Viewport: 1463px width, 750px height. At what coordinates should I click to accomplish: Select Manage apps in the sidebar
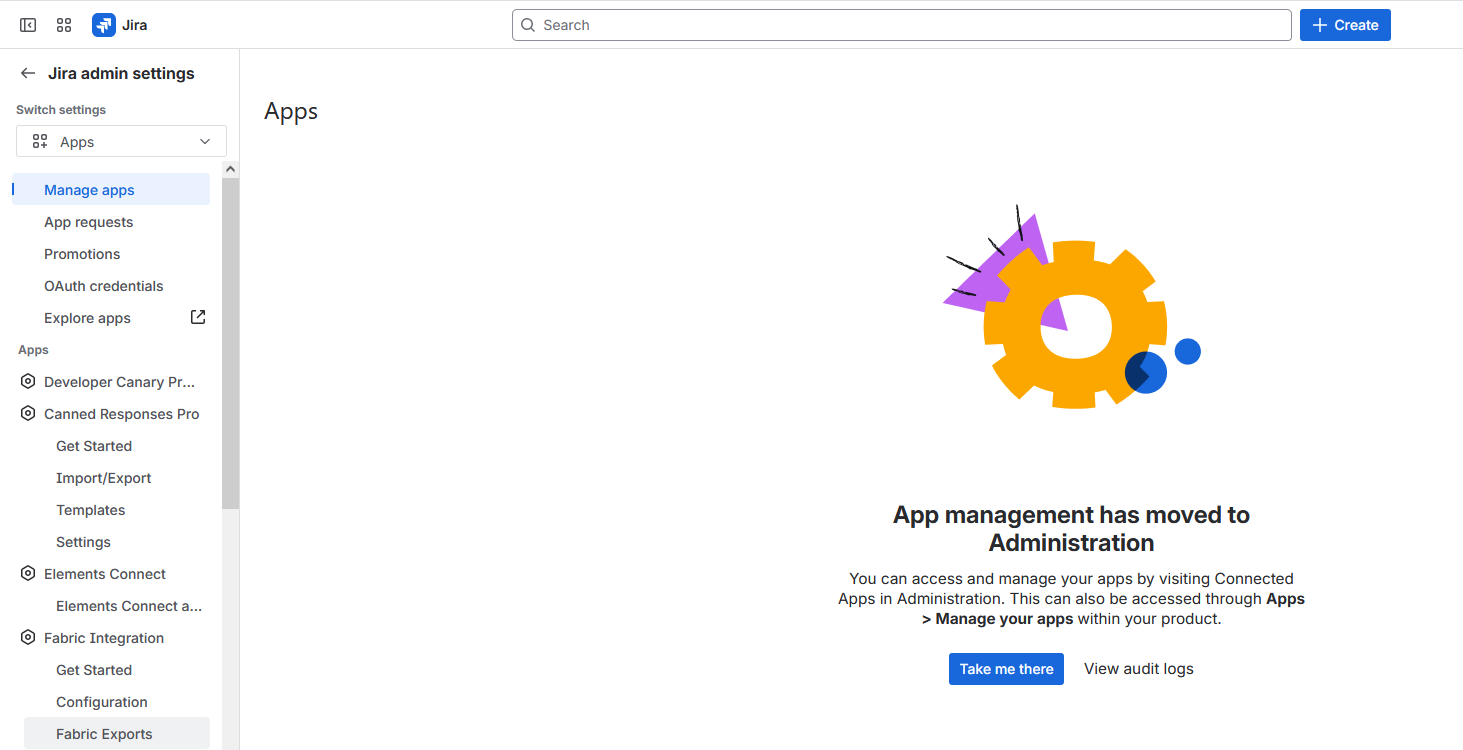[89, 190]
